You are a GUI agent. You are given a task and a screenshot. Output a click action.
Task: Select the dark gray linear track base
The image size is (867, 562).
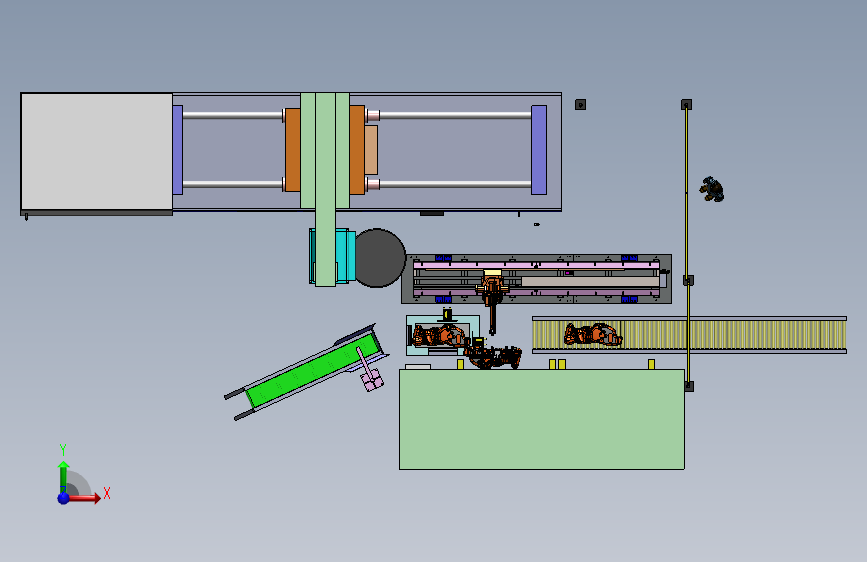(536, 279)
